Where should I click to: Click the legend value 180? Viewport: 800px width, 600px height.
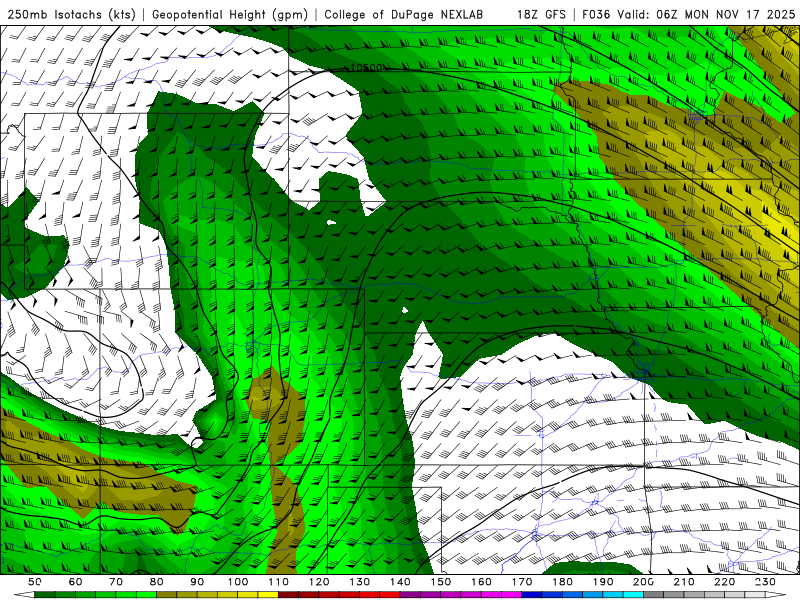click(563, 582)
